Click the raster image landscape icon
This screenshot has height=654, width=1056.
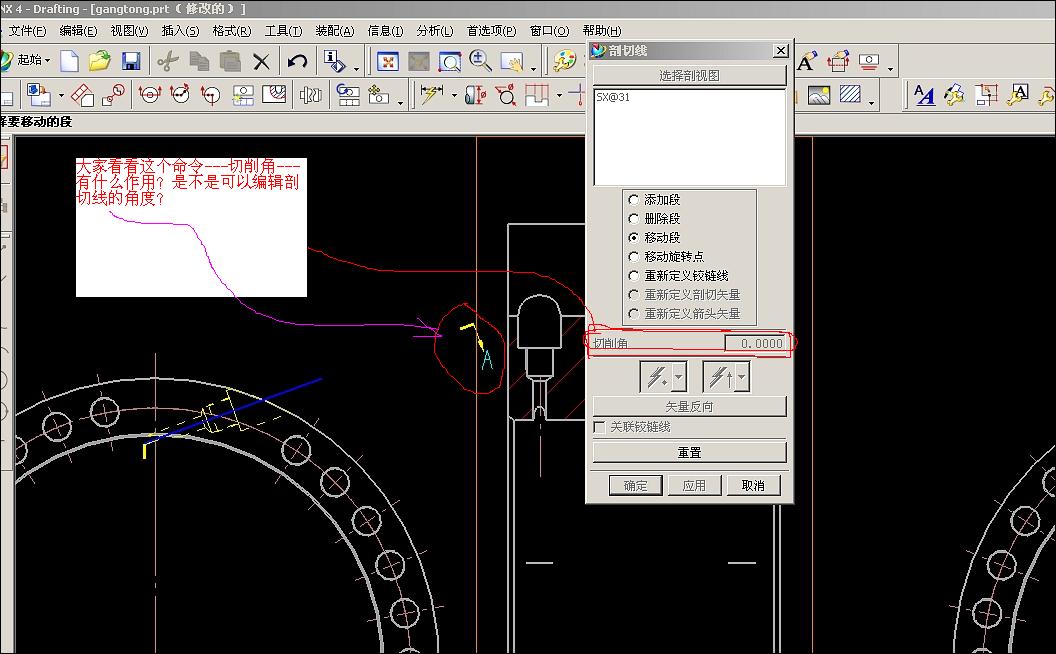click(819, 95)
